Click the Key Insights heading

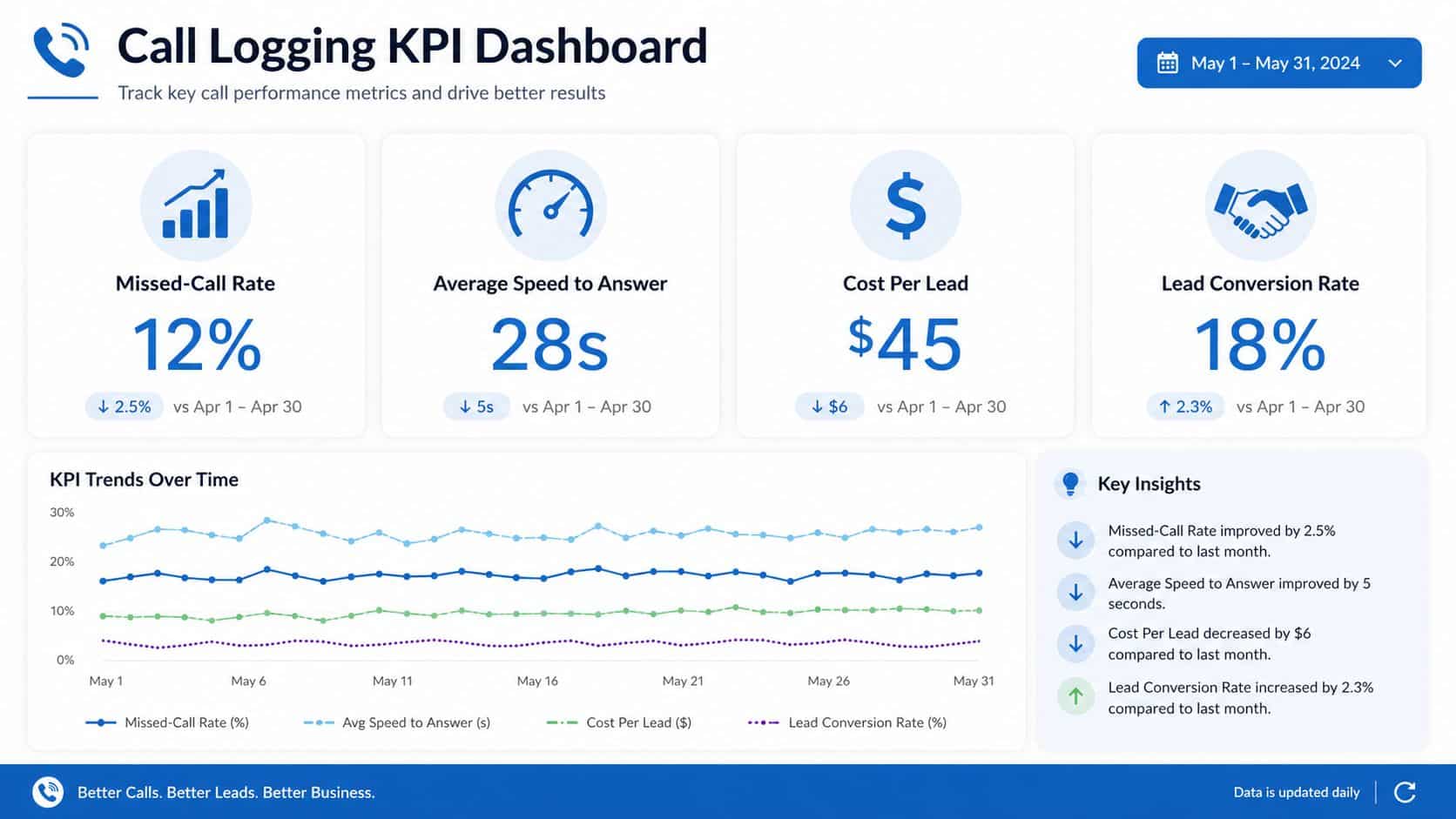1149,484
